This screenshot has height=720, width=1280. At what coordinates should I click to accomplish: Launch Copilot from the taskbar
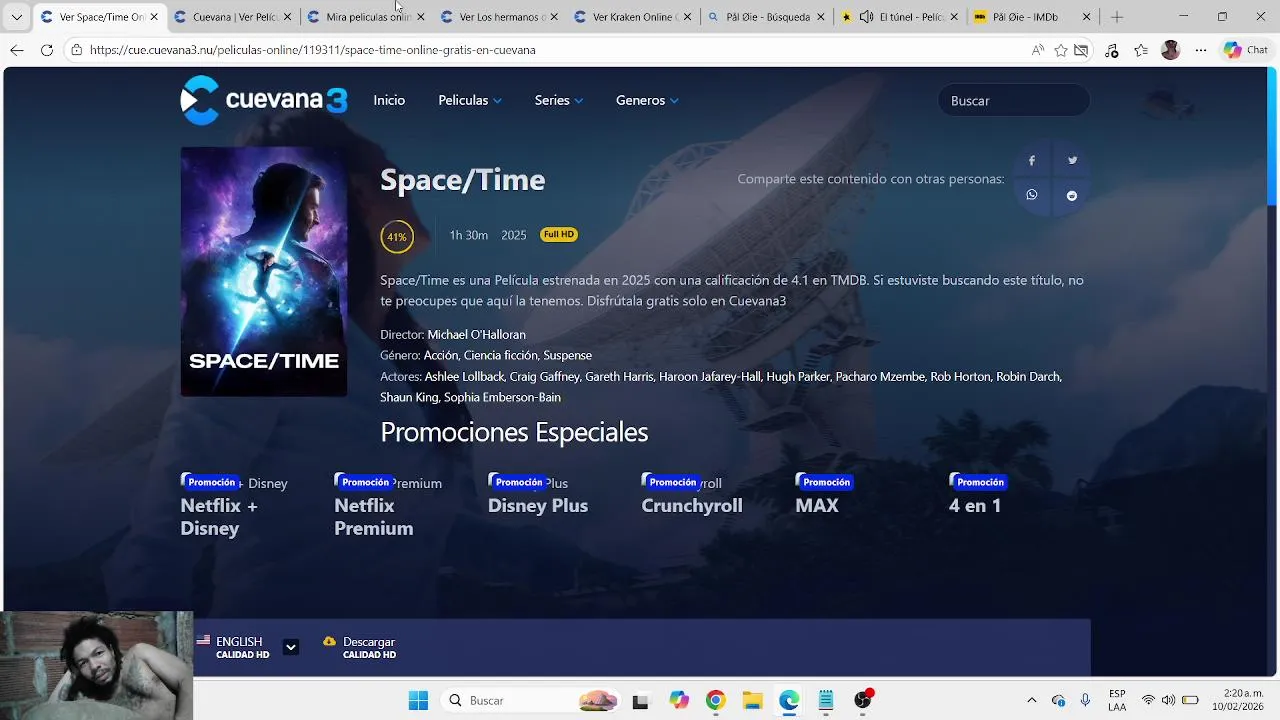click(x=679, y=700)
